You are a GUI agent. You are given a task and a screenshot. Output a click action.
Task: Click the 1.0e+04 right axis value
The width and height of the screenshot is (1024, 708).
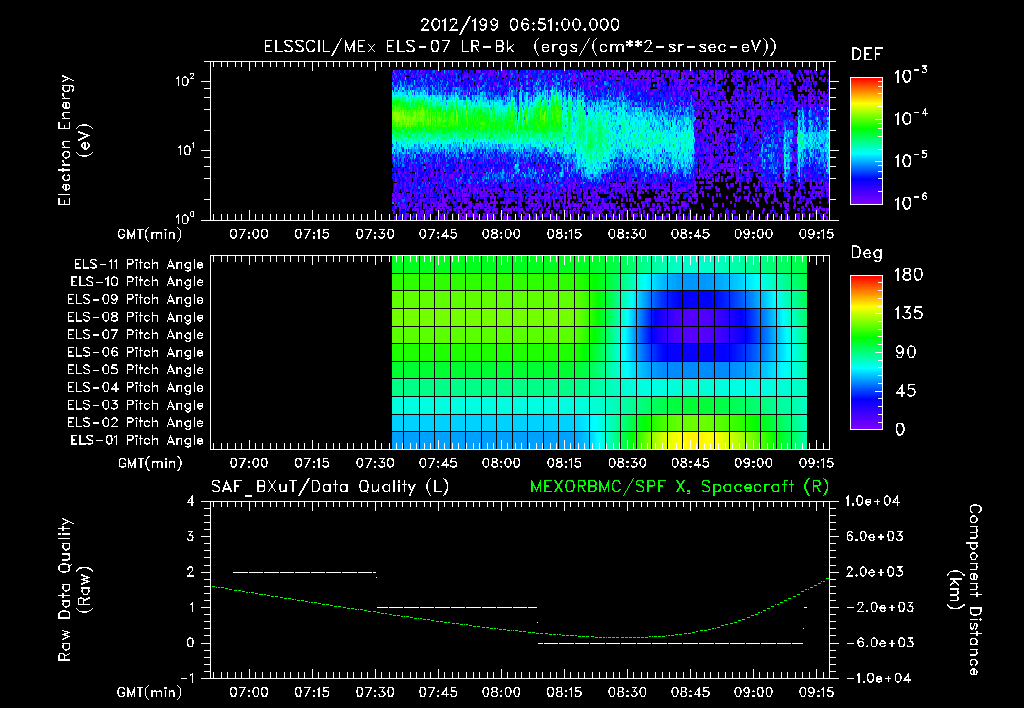pos(872,502)
